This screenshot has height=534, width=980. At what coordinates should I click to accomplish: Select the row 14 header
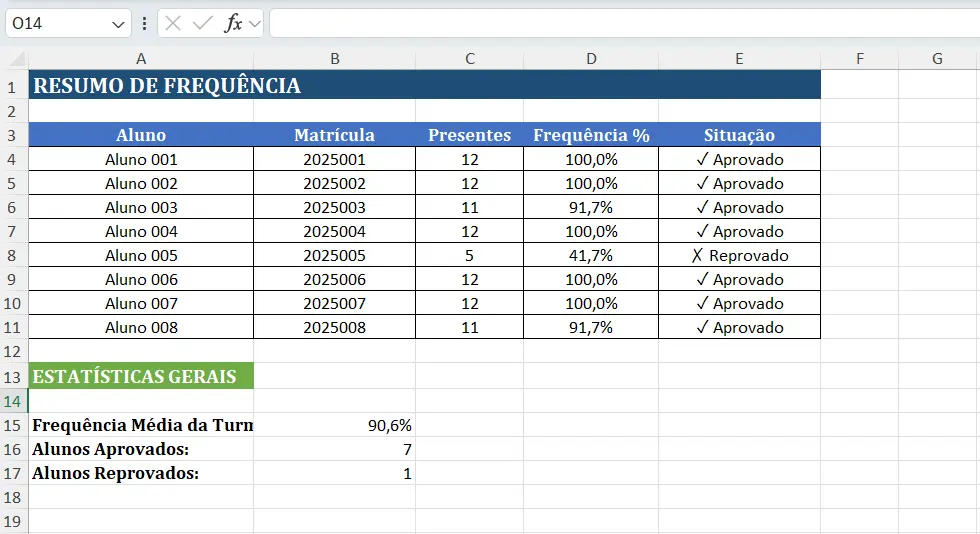[x=13, y=401]
